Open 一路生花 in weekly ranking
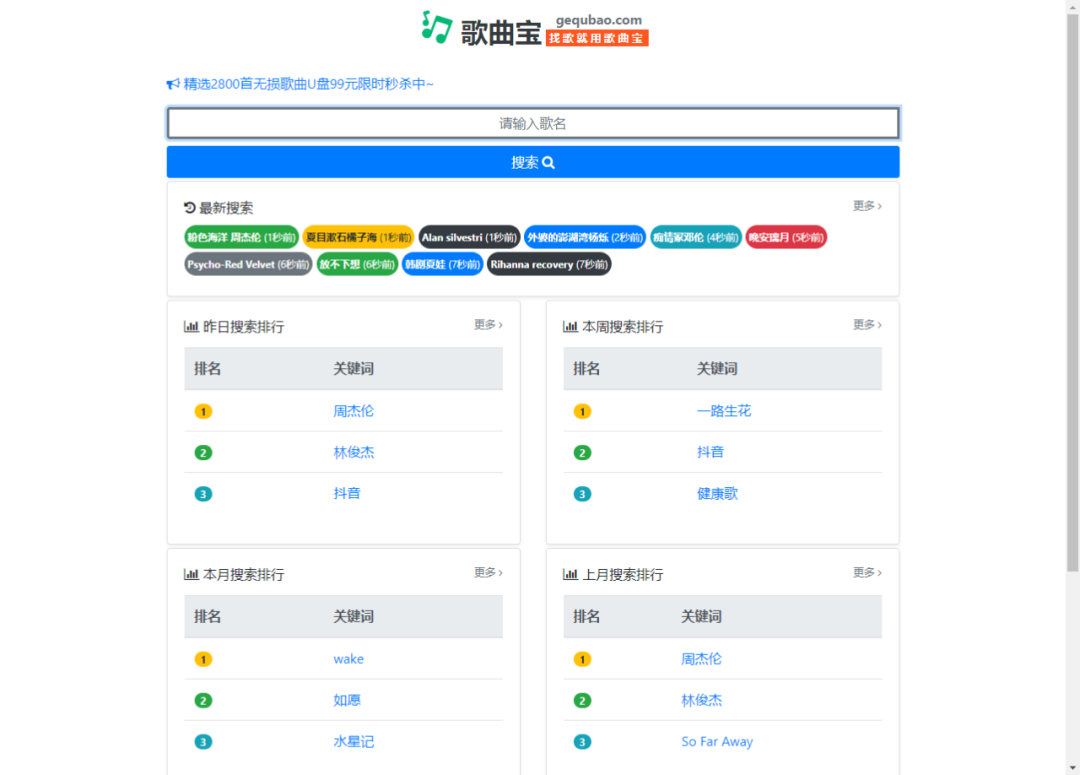1080x775 pixels. [723, 411]
